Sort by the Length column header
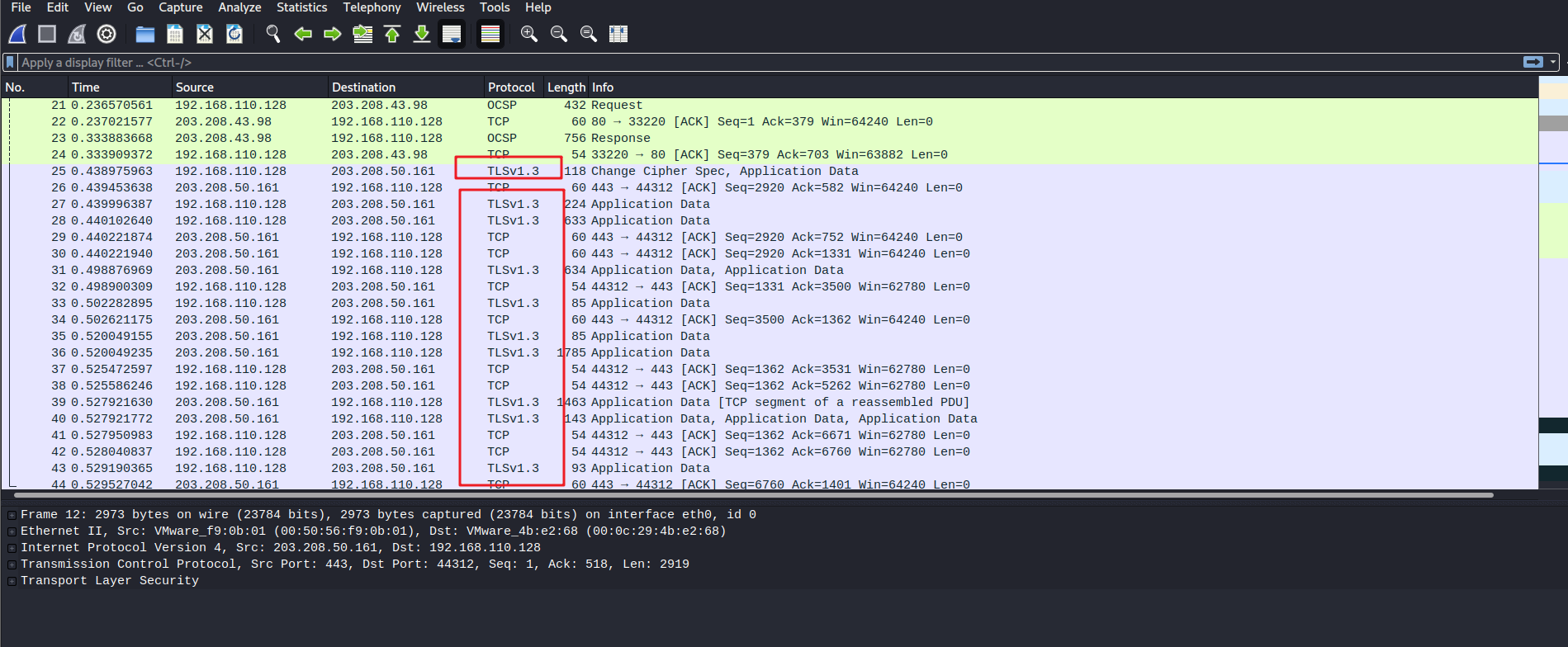 coord(566,87)
